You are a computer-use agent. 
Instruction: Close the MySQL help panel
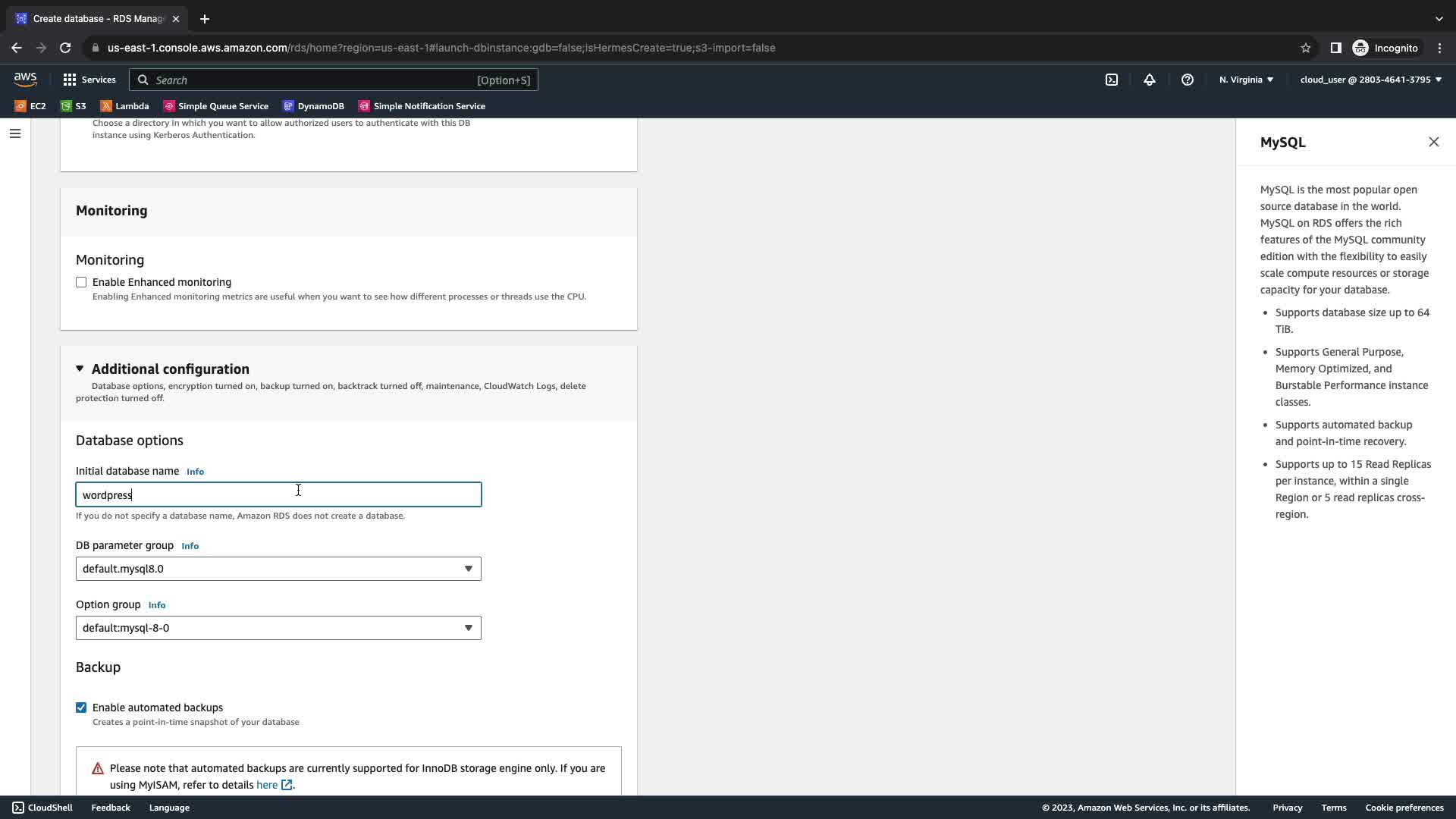(x=1433, y=142)
